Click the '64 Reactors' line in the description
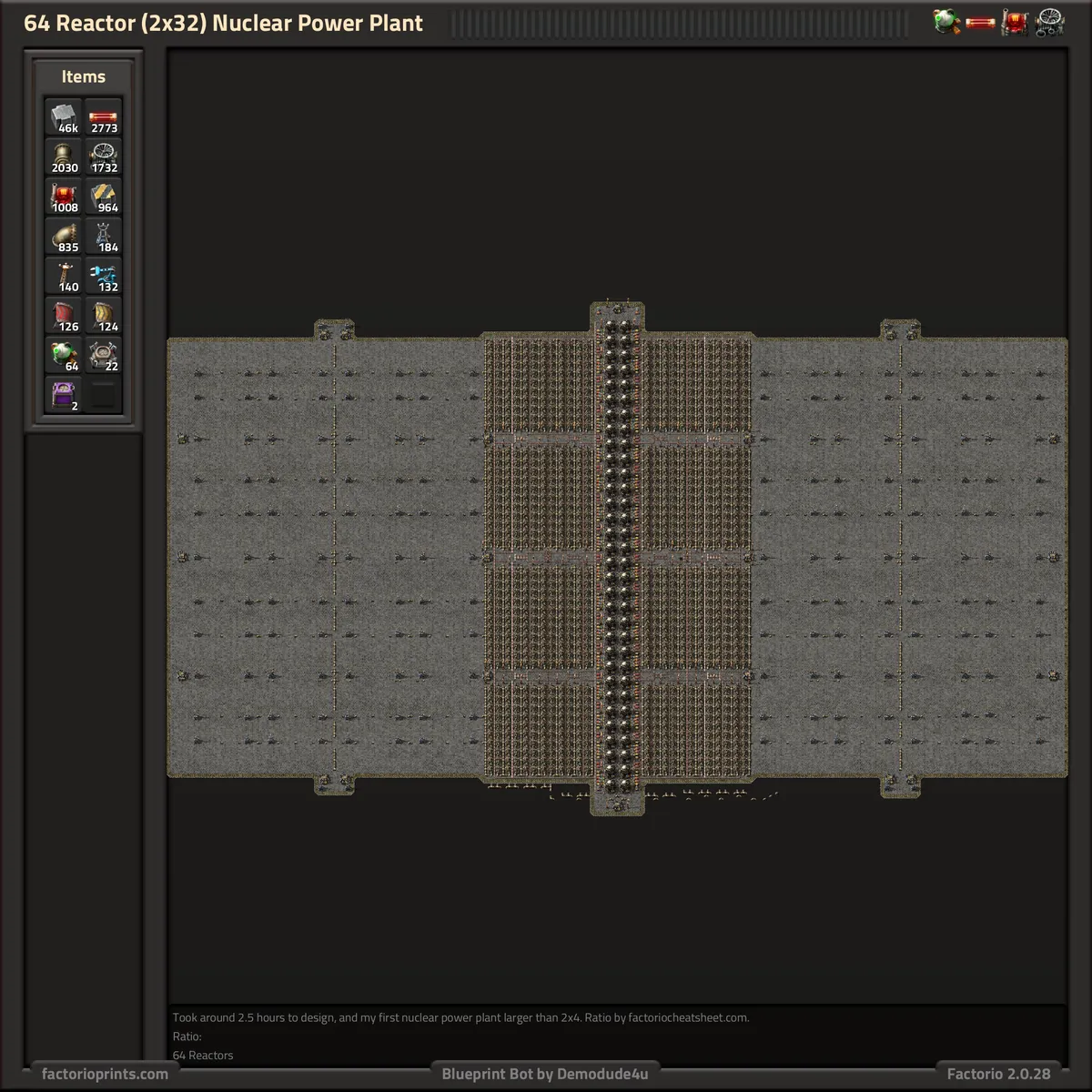1092x1092 pixels. [203, 1056]
